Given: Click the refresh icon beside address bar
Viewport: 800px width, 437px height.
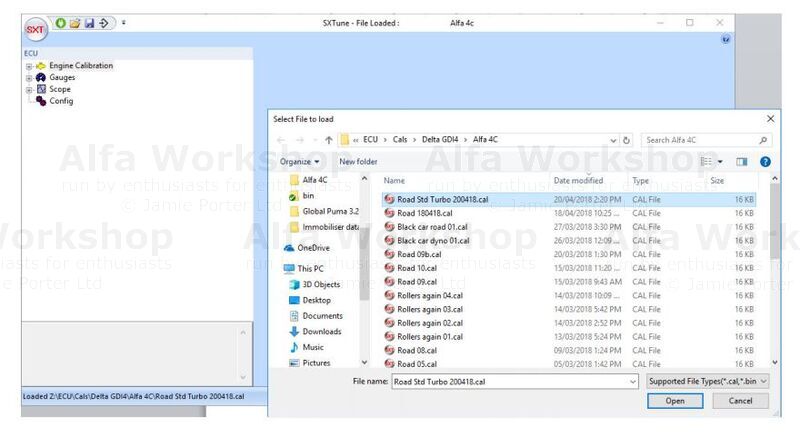Looking at the screenshot, I should point(627,140).
